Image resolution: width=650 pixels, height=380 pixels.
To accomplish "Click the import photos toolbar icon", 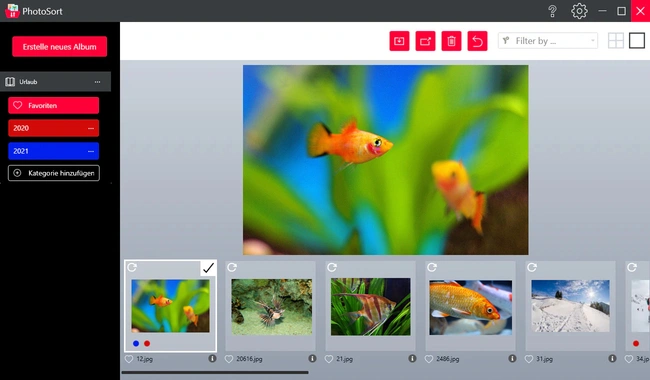I will coord(399,41).
